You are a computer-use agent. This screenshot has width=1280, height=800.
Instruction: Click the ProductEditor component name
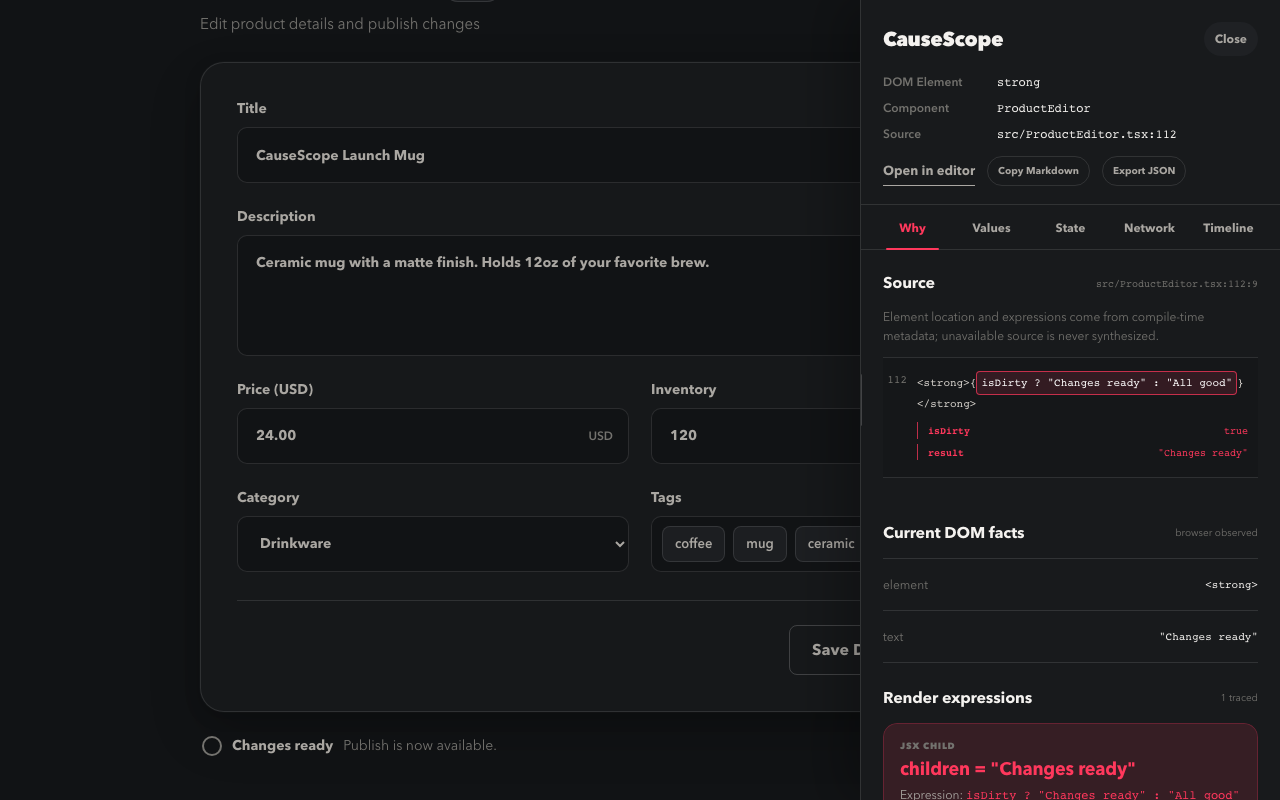[1043, 108]
